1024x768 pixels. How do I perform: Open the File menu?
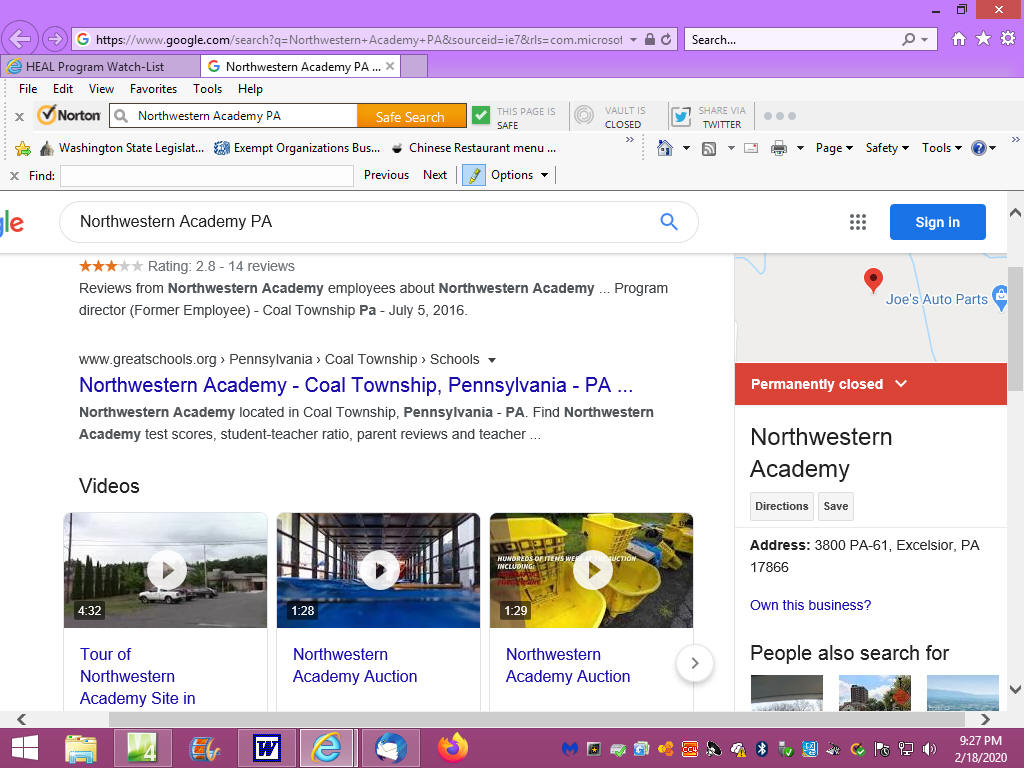28,89
